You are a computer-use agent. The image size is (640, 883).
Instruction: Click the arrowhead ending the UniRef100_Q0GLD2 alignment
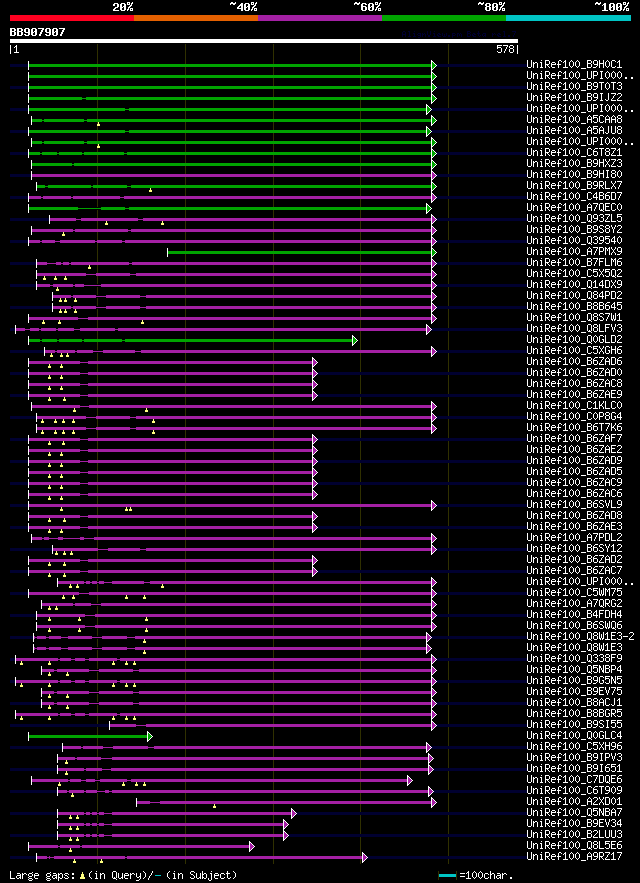coord(355,340)
